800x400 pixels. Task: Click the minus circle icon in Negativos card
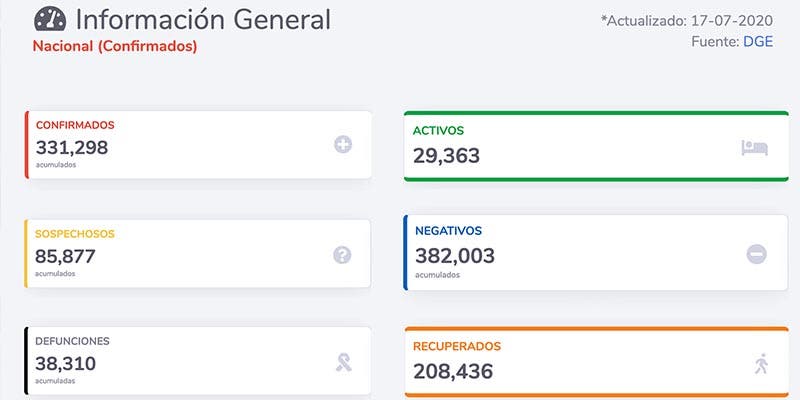pyautogui.click(x=757, y=254)
